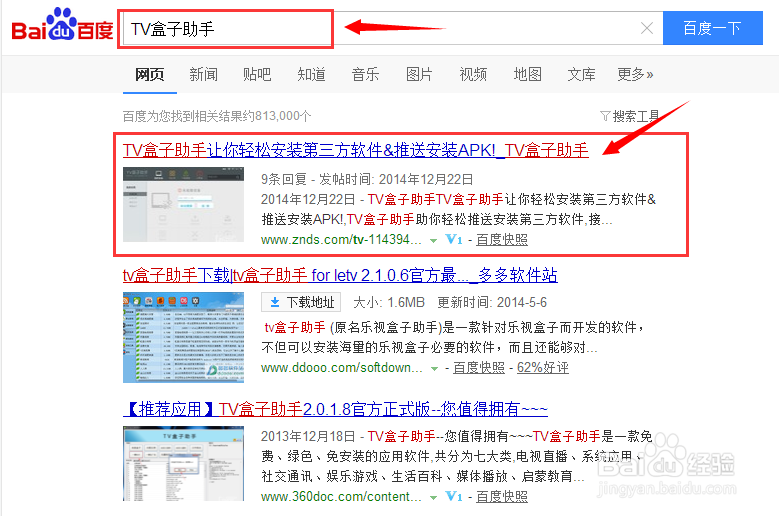
Task: Open the 视频 tab
Action: pyautogui.click(x=473, y=74)
